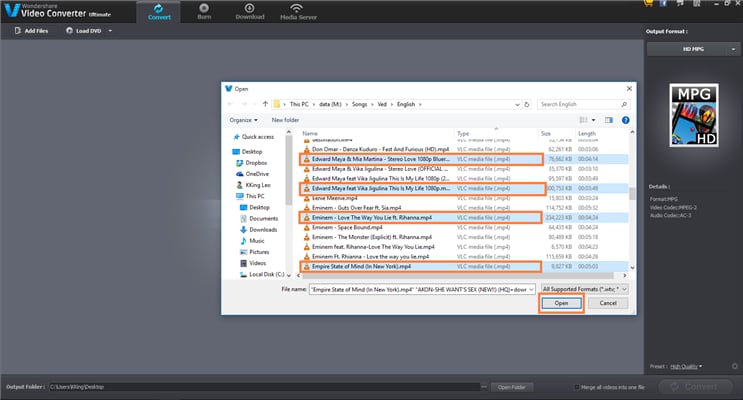
Task: Open Pictures in navigation pane
Action: tap(254, 252)
